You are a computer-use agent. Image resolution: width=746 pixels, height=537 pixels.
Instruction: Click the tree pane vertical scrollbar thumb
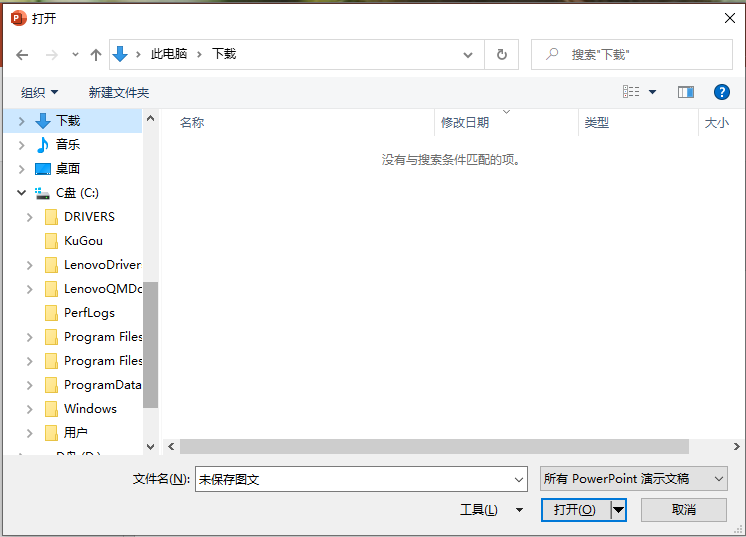150,345
